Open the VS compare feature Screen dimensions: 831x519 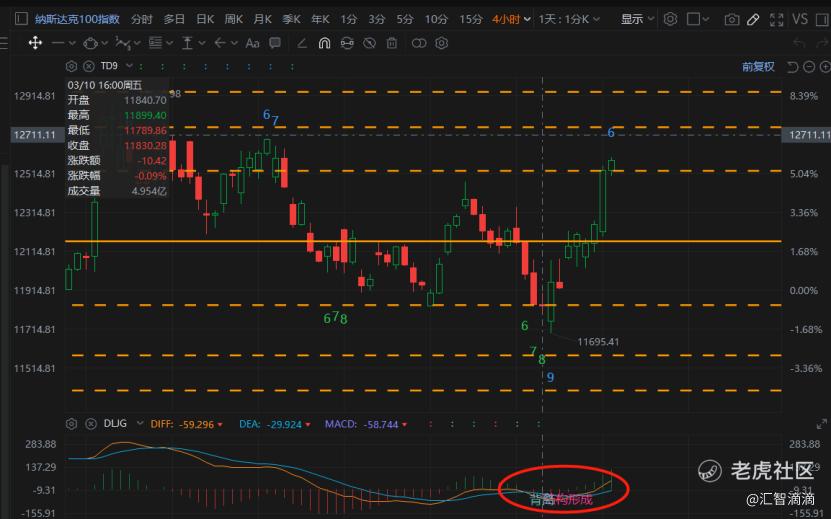800,20
